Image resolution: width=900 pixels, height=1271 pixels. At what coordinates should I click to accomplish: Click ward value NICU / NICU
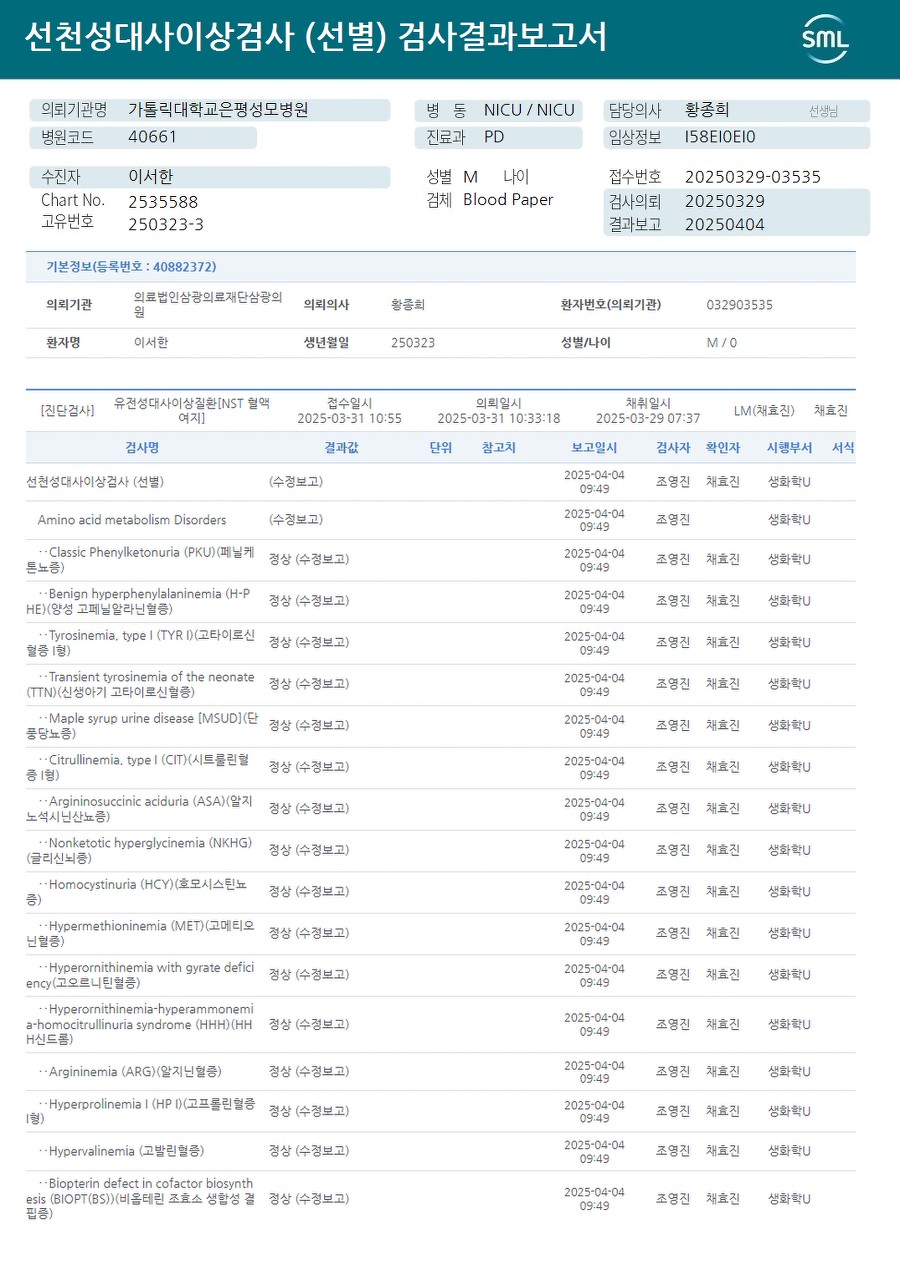coord(529,110)
